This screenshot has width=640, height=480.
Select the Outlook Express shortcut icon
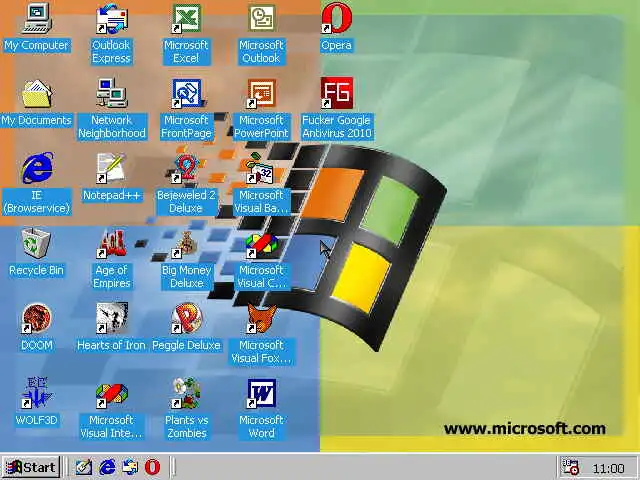111,19
